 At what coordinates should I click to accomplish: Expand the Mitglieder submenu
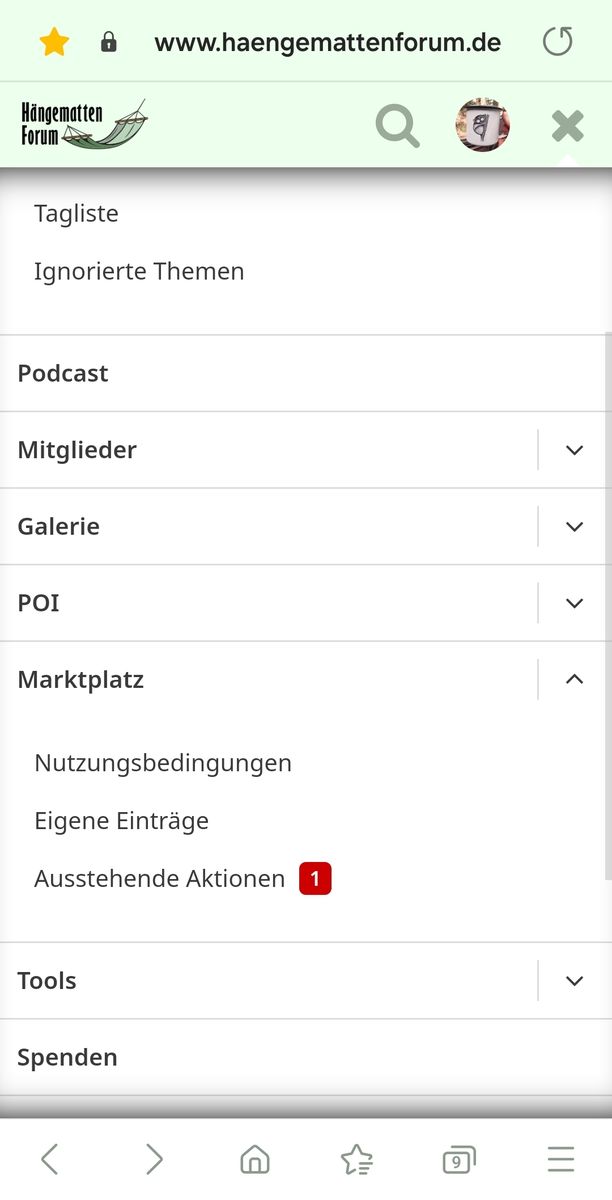click(x=574, y=450)
